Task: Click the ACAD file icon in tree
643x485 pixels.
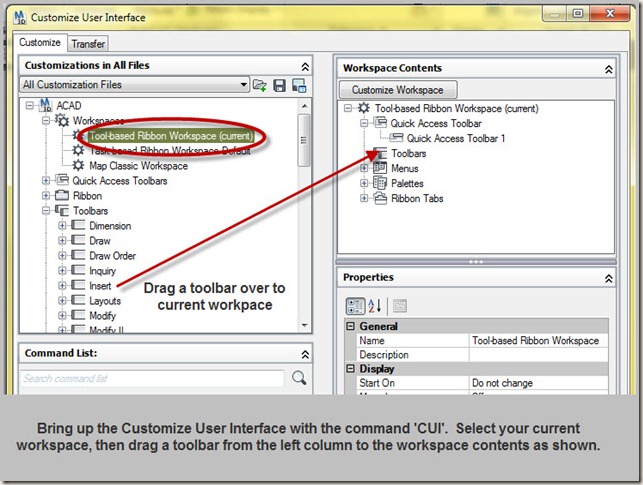Action: pyautogui.click(x=46, y=105)
